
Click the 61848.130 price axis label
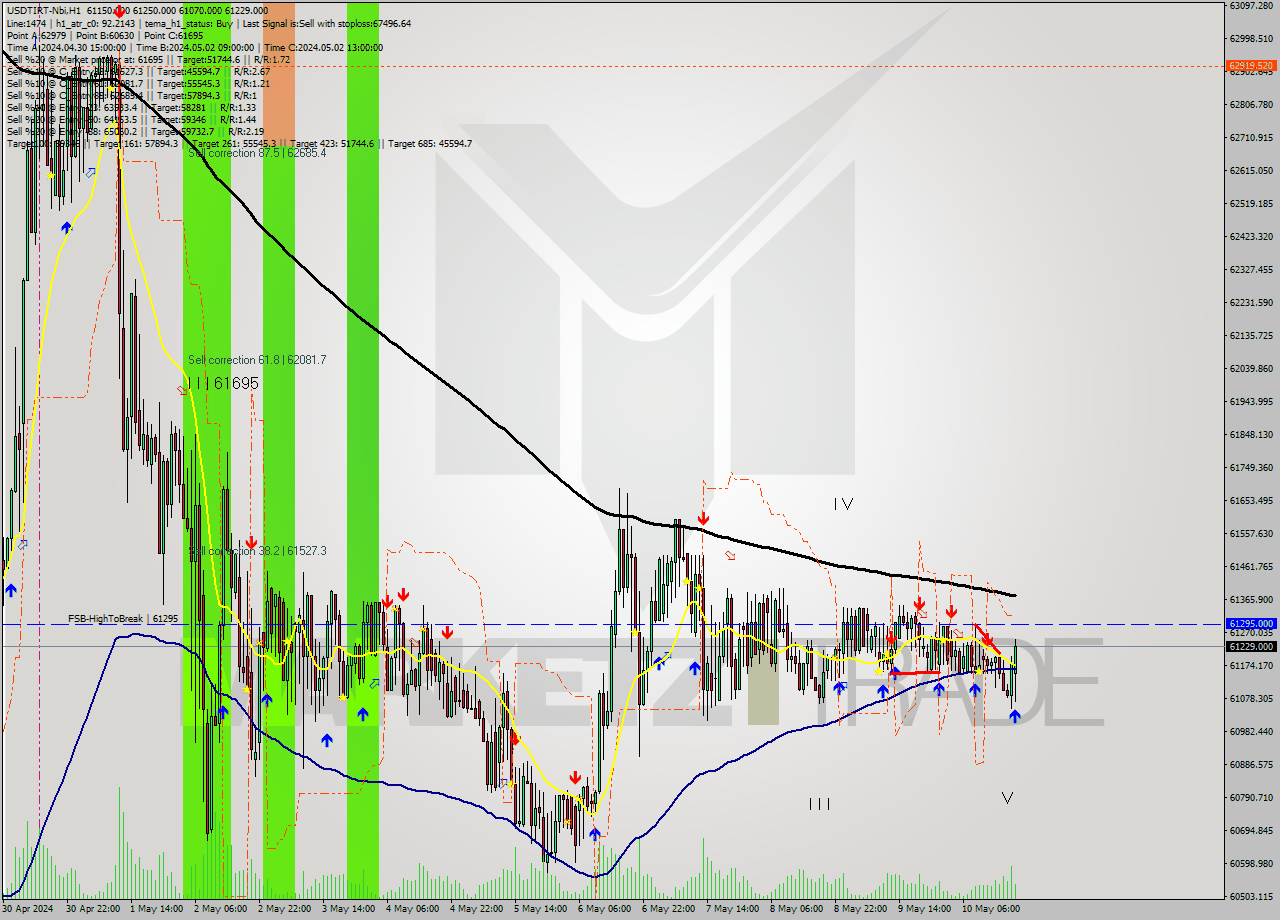coord(1251,434)
